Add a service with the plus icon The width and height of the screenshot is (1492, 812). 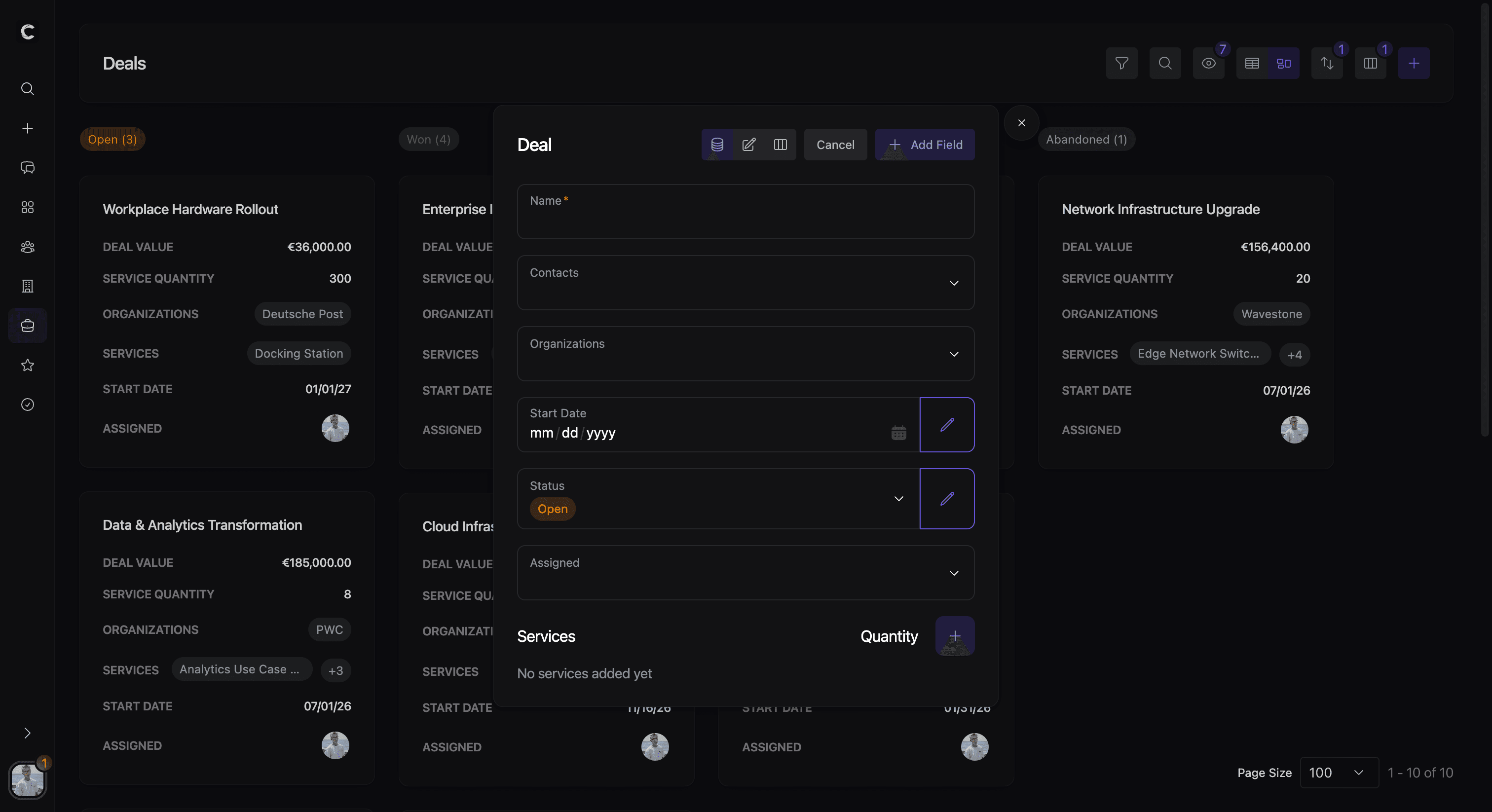tap(955, 636)
